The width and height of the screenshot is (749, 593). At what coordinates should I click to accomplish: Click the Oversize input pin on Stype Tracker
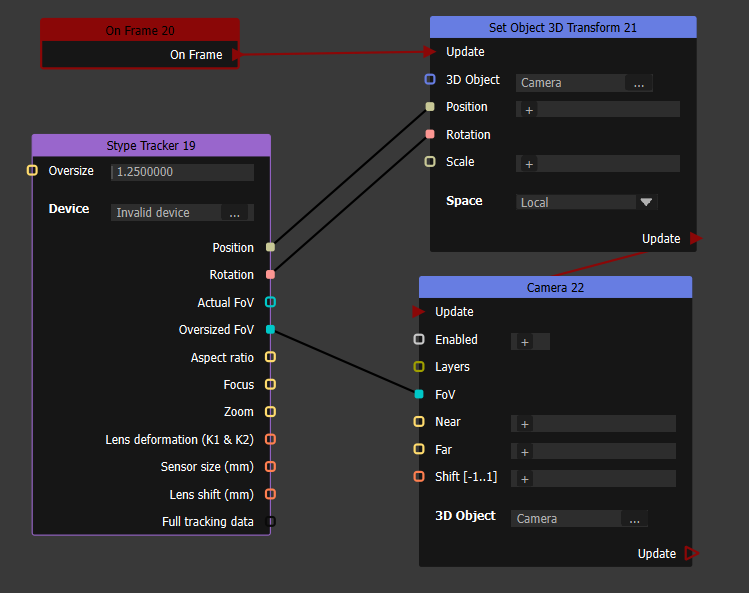(32, 171)
